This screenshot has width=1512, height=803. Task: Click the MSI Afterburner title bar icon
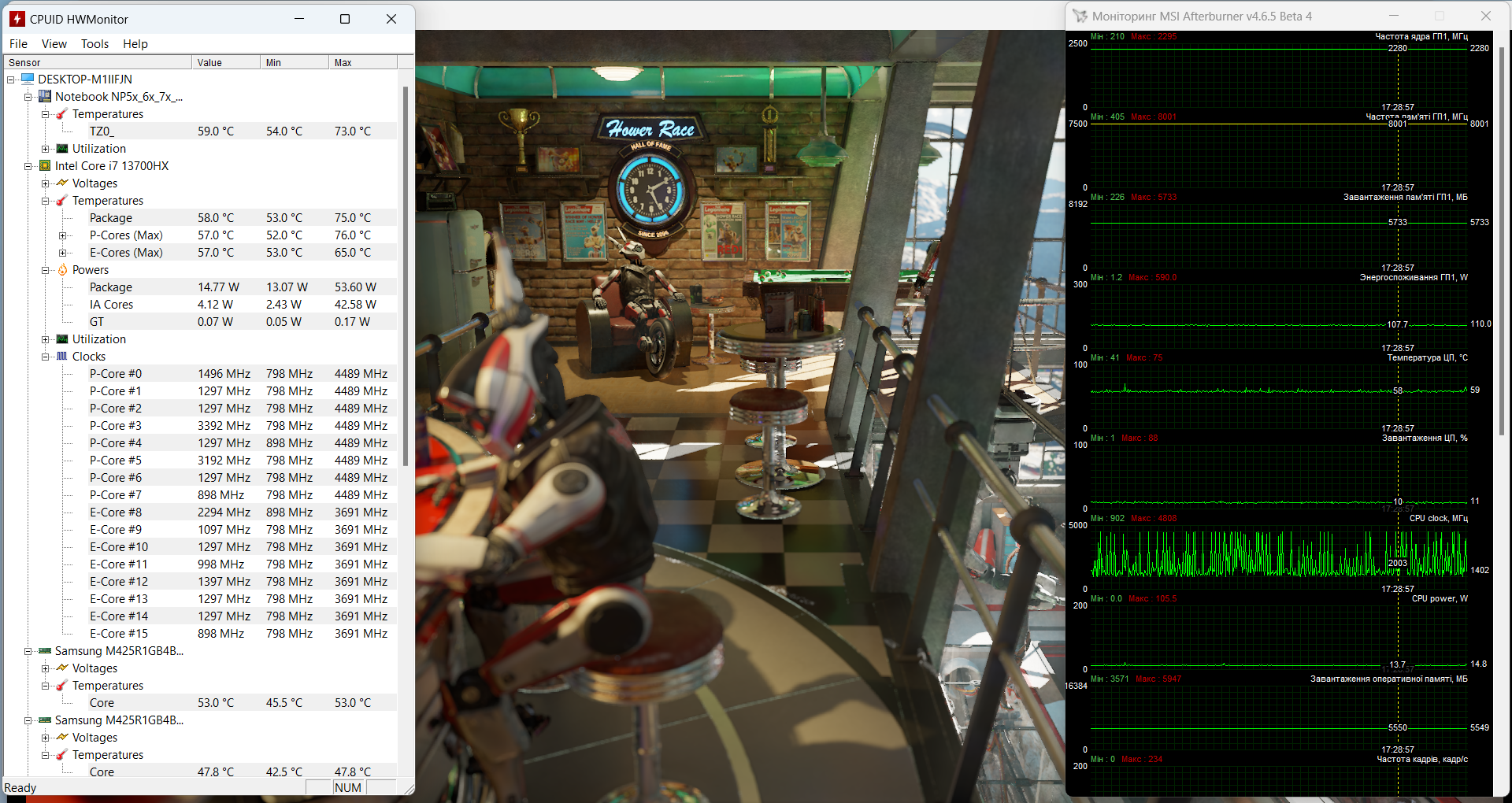point(1080,16)
